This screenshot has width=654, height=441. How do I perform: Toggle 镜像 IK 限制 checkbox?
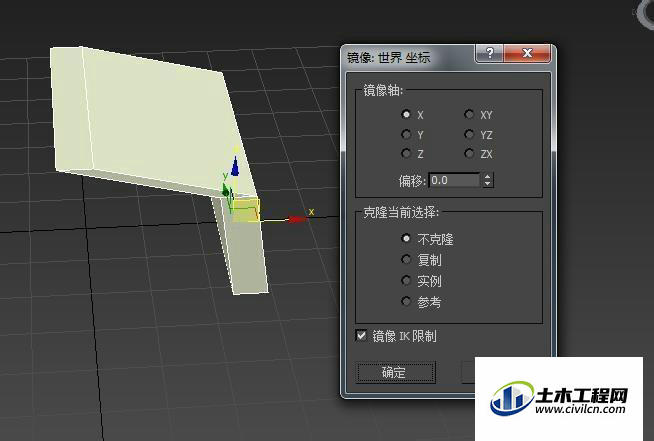click(x=361, y=335)
